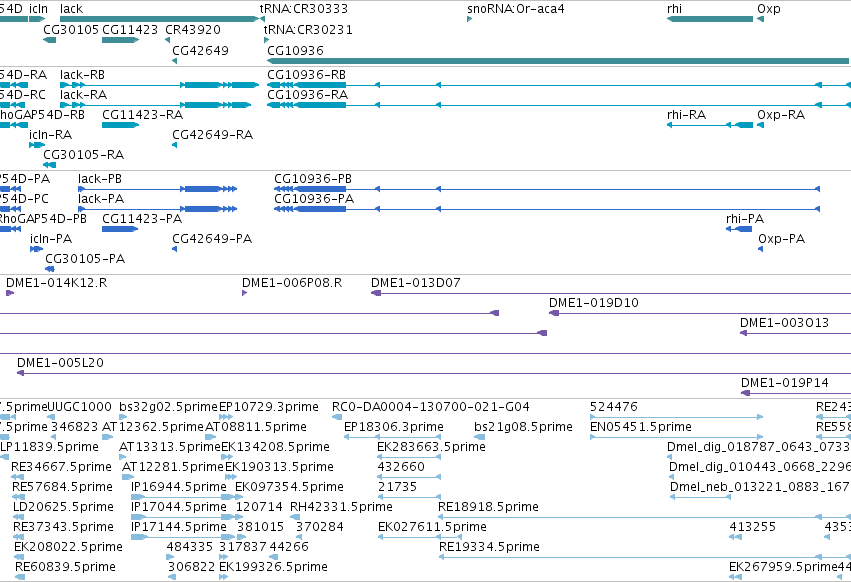The image size is (851, 582).
Task: Select the CG30105-PA protein label
Action: coord(85,259)
